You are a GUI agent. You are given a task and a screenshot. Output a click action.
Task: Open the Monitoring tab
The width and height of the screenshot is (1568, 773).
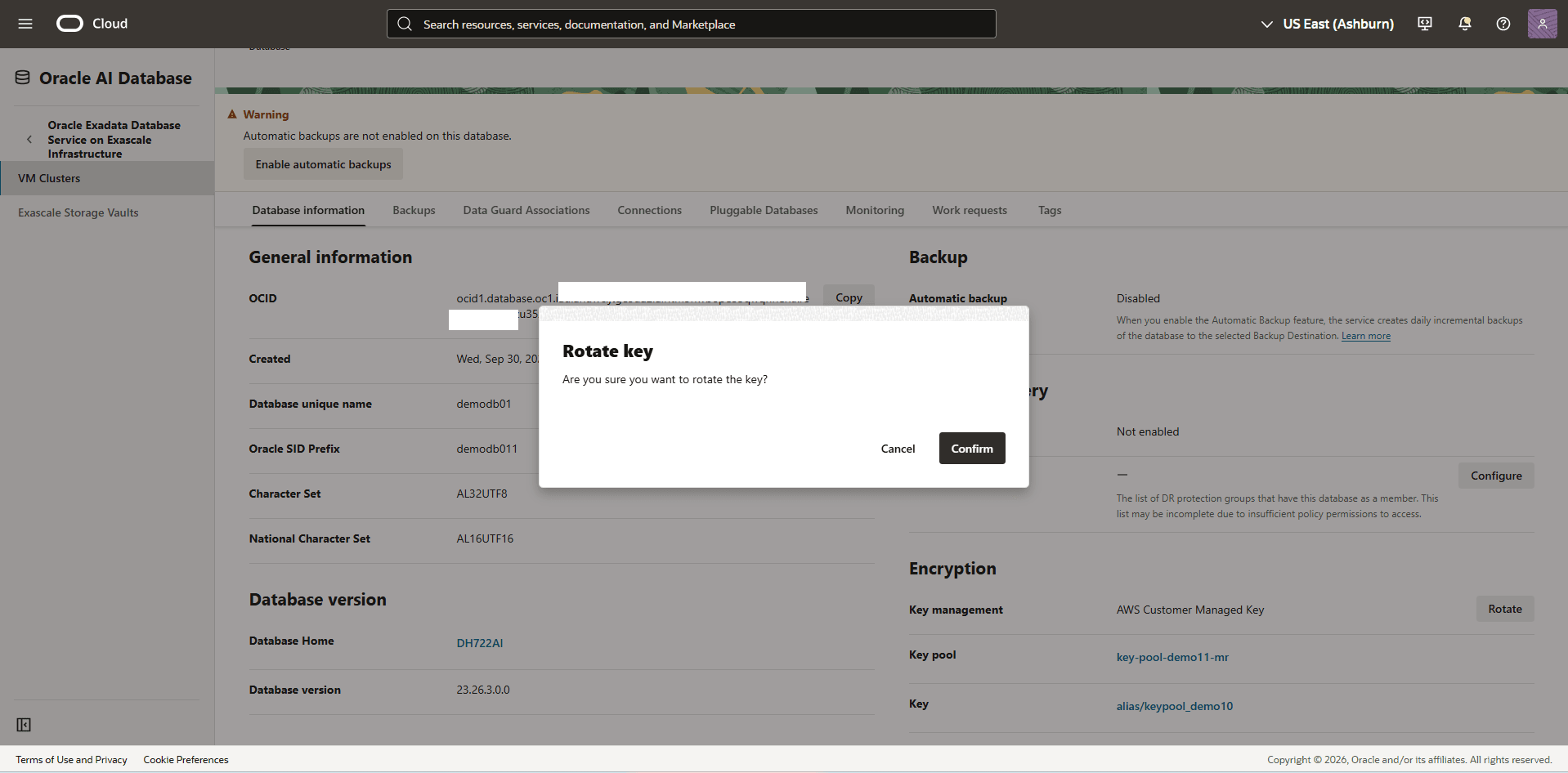(x=875, y=210)
